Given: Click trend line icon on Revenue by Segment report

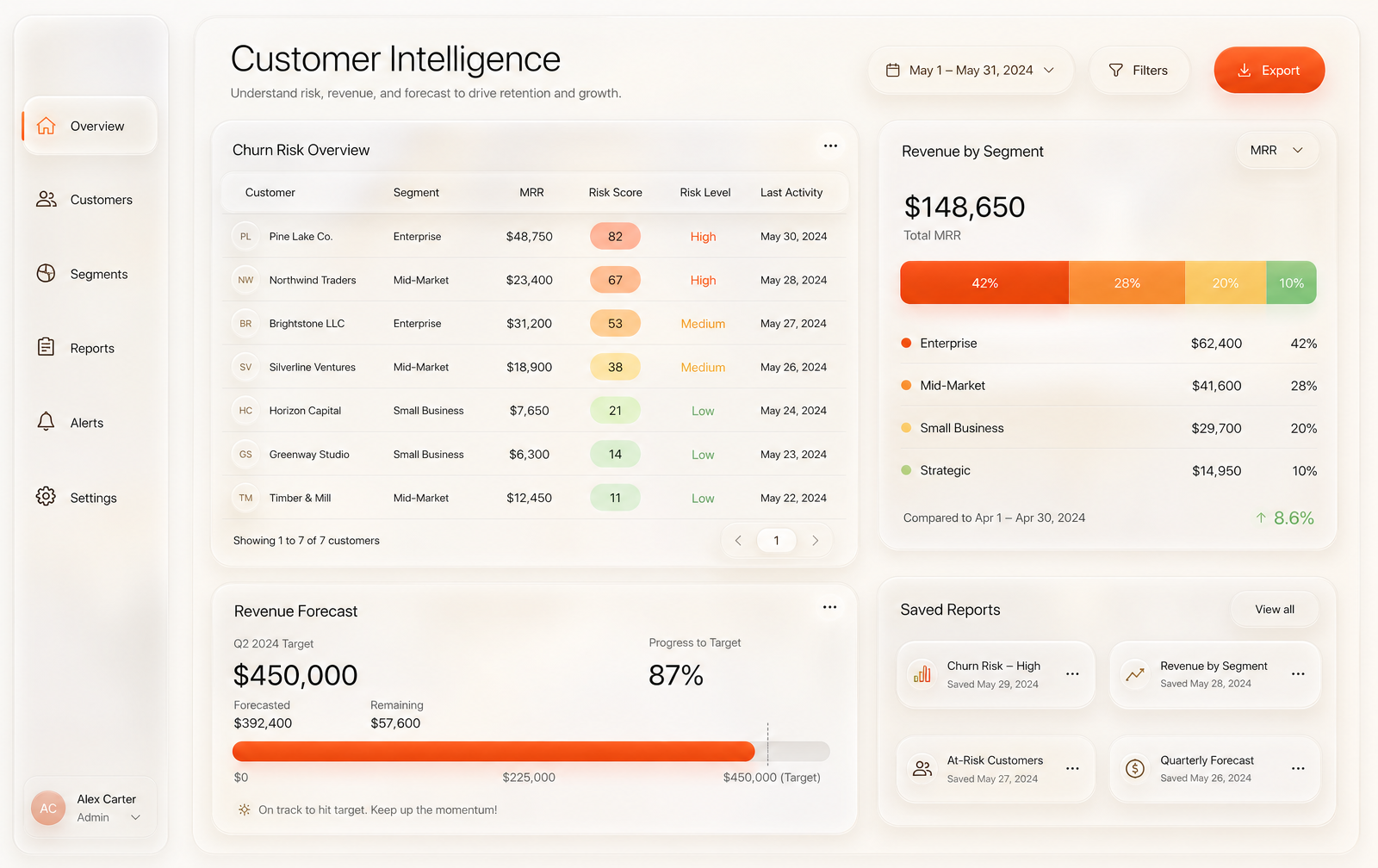Looking at the screenshot, I should click(x=1135, y=674).
